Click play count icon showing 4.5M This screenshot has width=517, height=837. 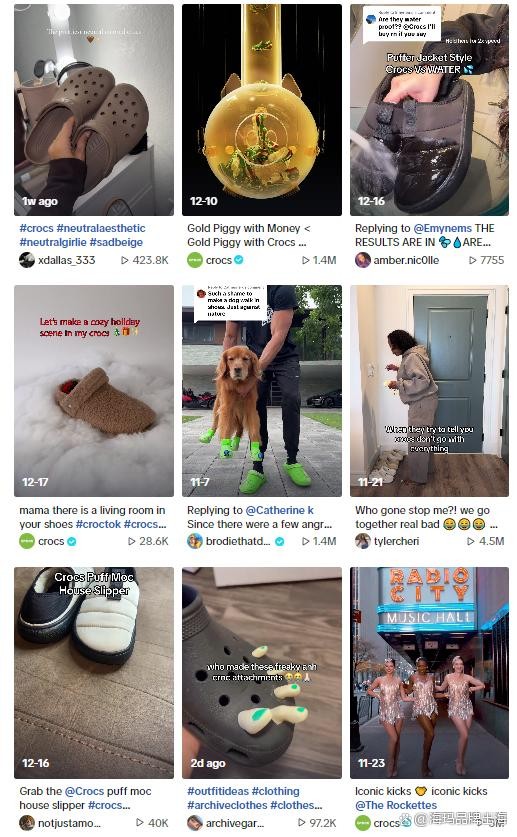tap(471, 541)
